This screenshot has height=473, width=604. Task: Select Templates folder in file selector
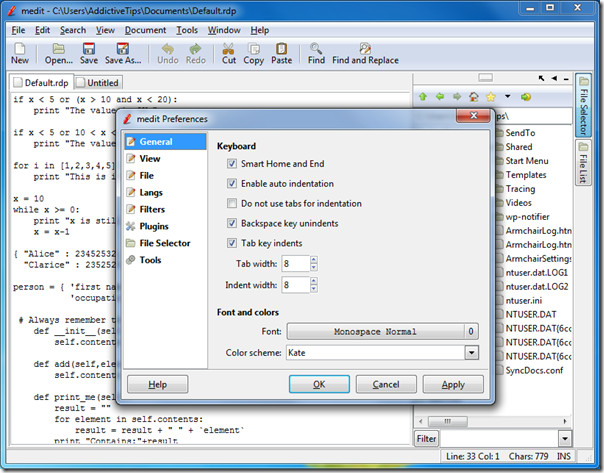(x=526, y=174)
